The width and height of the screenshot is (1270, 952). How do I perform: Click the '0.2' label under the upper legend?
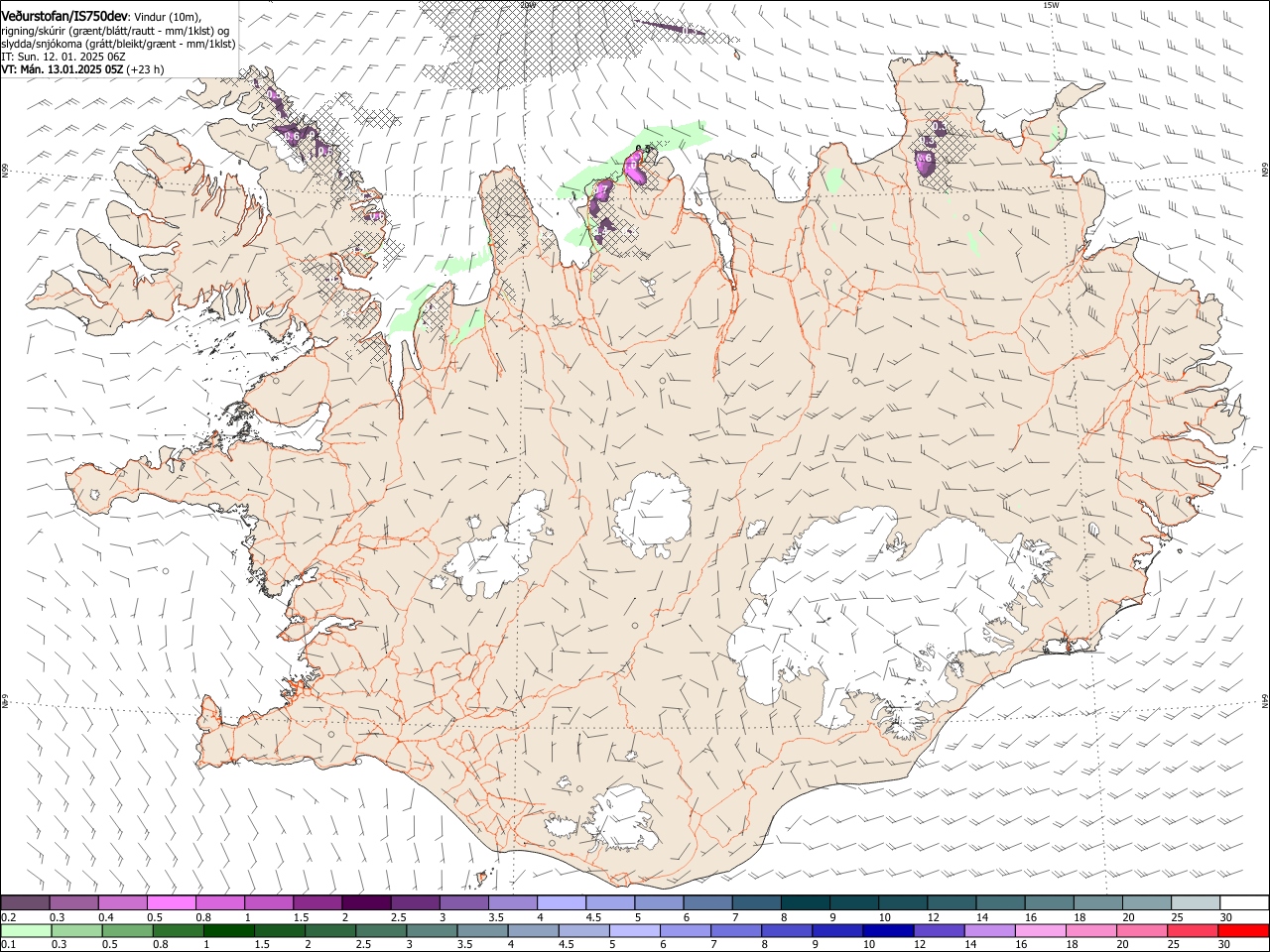pyautogui.click(x=8, y=917)
